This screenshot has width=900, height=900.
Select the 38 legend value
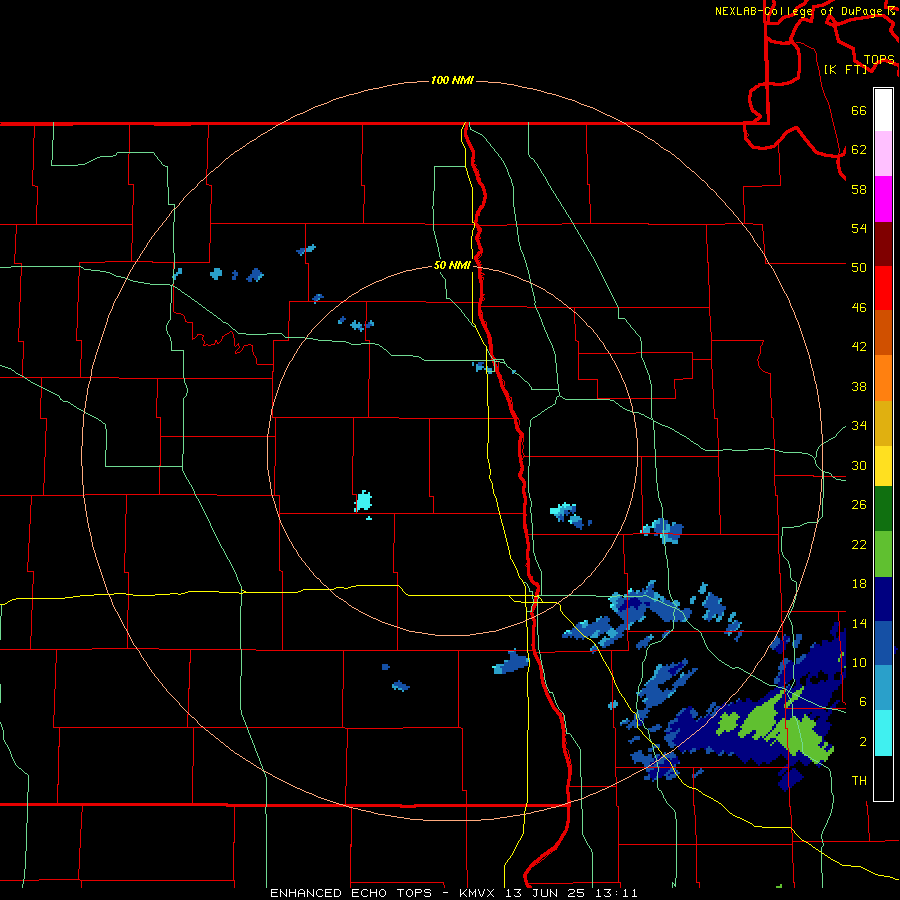pyautogui.click(x=859, y=386)
